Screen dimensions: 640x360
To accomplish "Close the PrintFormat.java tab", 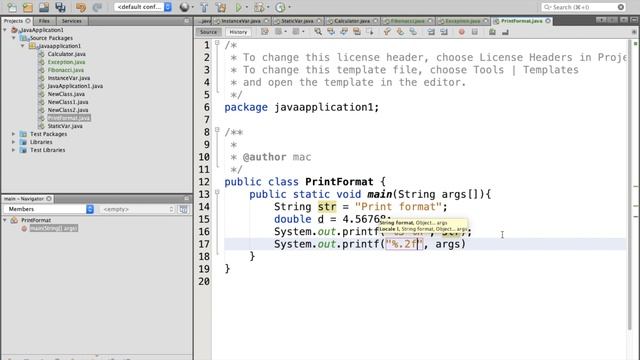I will point(548,21).
